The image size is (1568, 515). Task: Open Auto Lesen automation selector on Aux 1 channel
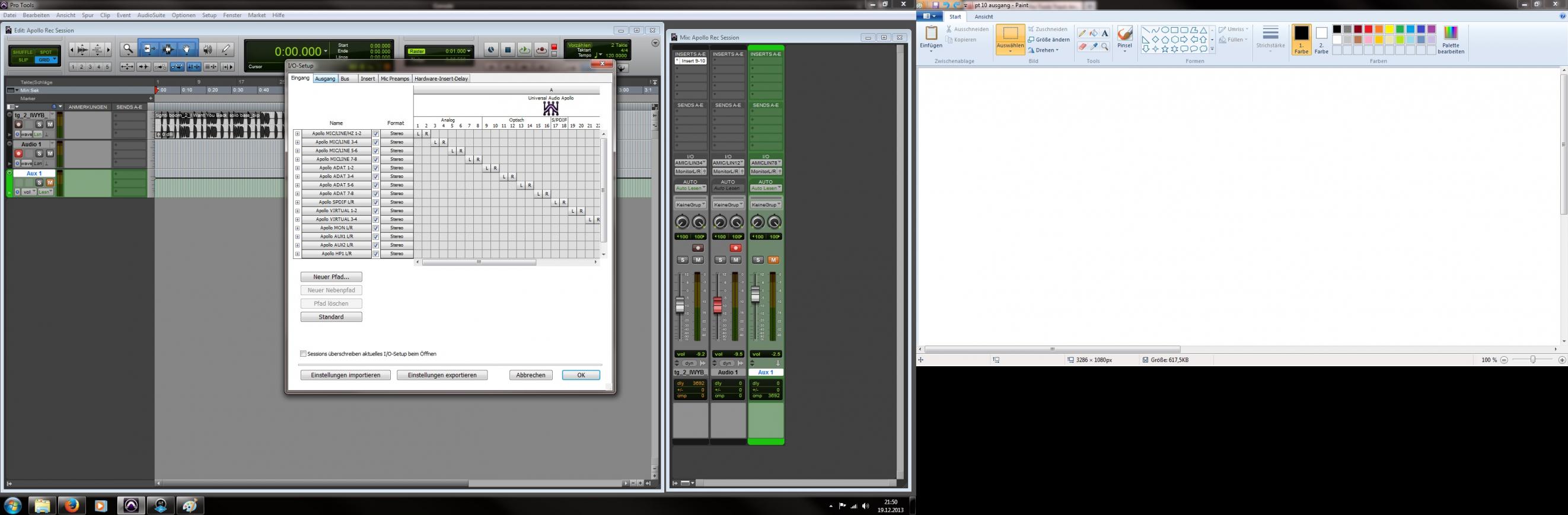(x=766, y=188)
